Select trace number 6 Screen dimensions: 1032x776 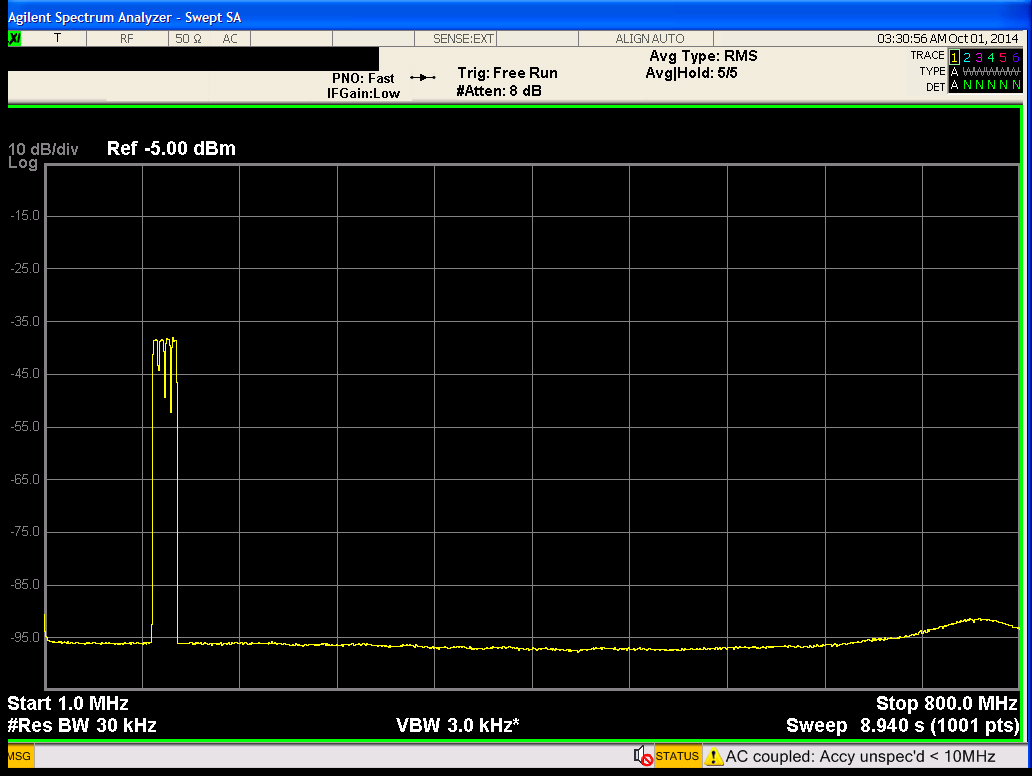click(1016, 56)
